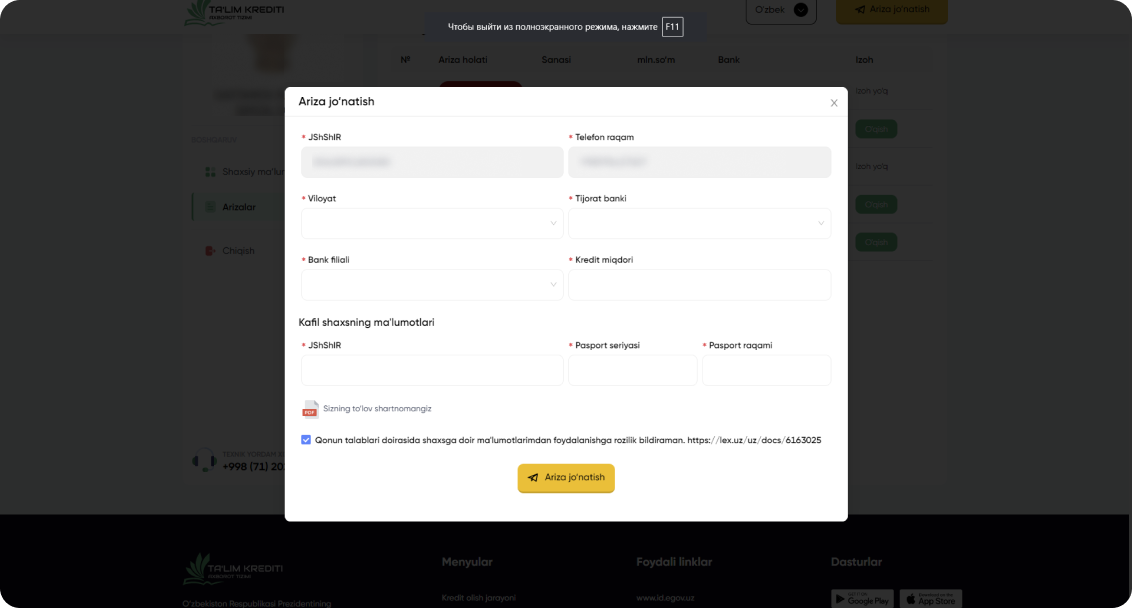Select Arizalar in the sidebar menu

click(239, 207)
